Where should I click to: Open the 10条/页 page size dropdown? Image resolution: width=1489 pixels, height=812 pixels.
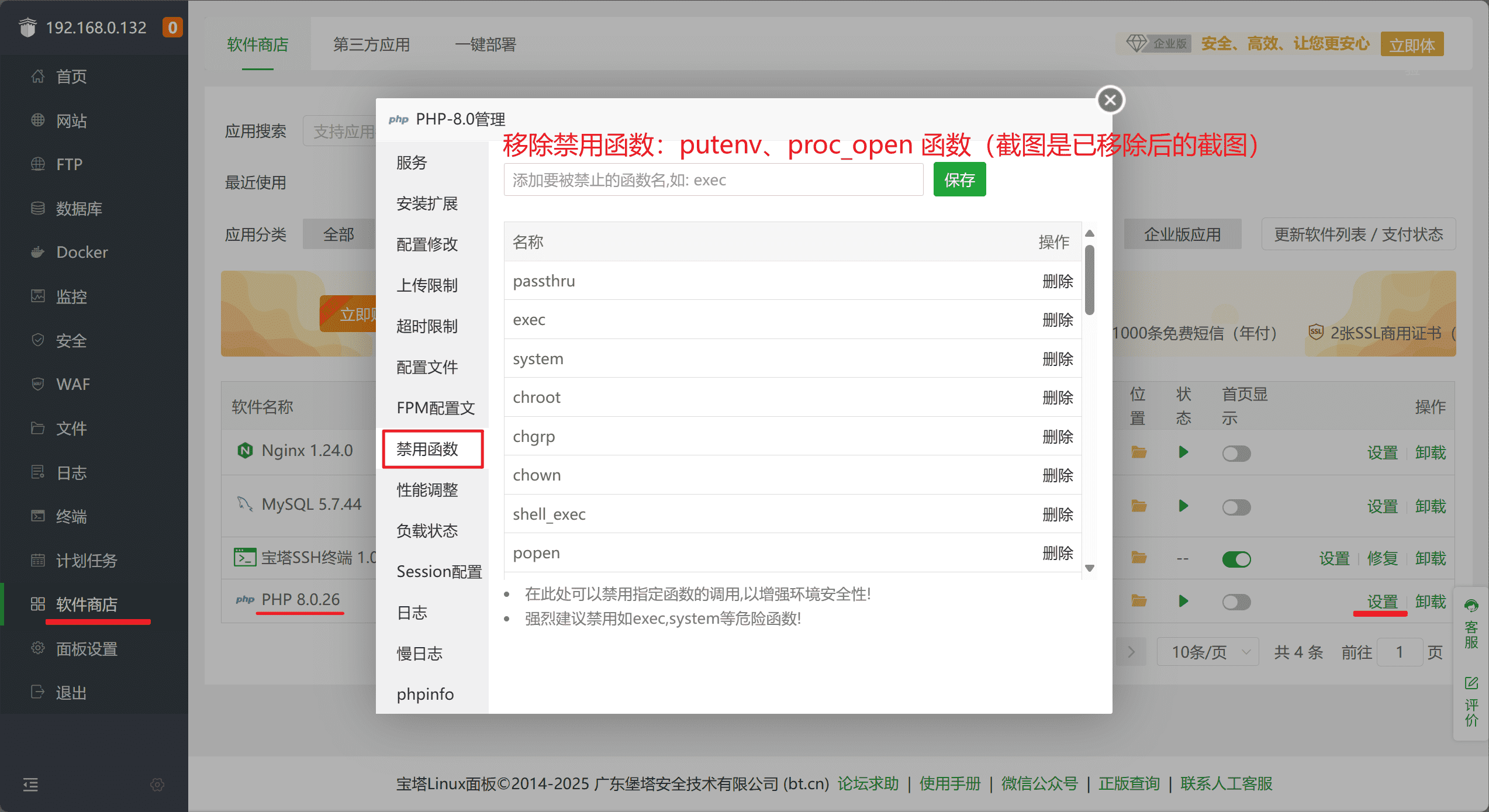1208,652
